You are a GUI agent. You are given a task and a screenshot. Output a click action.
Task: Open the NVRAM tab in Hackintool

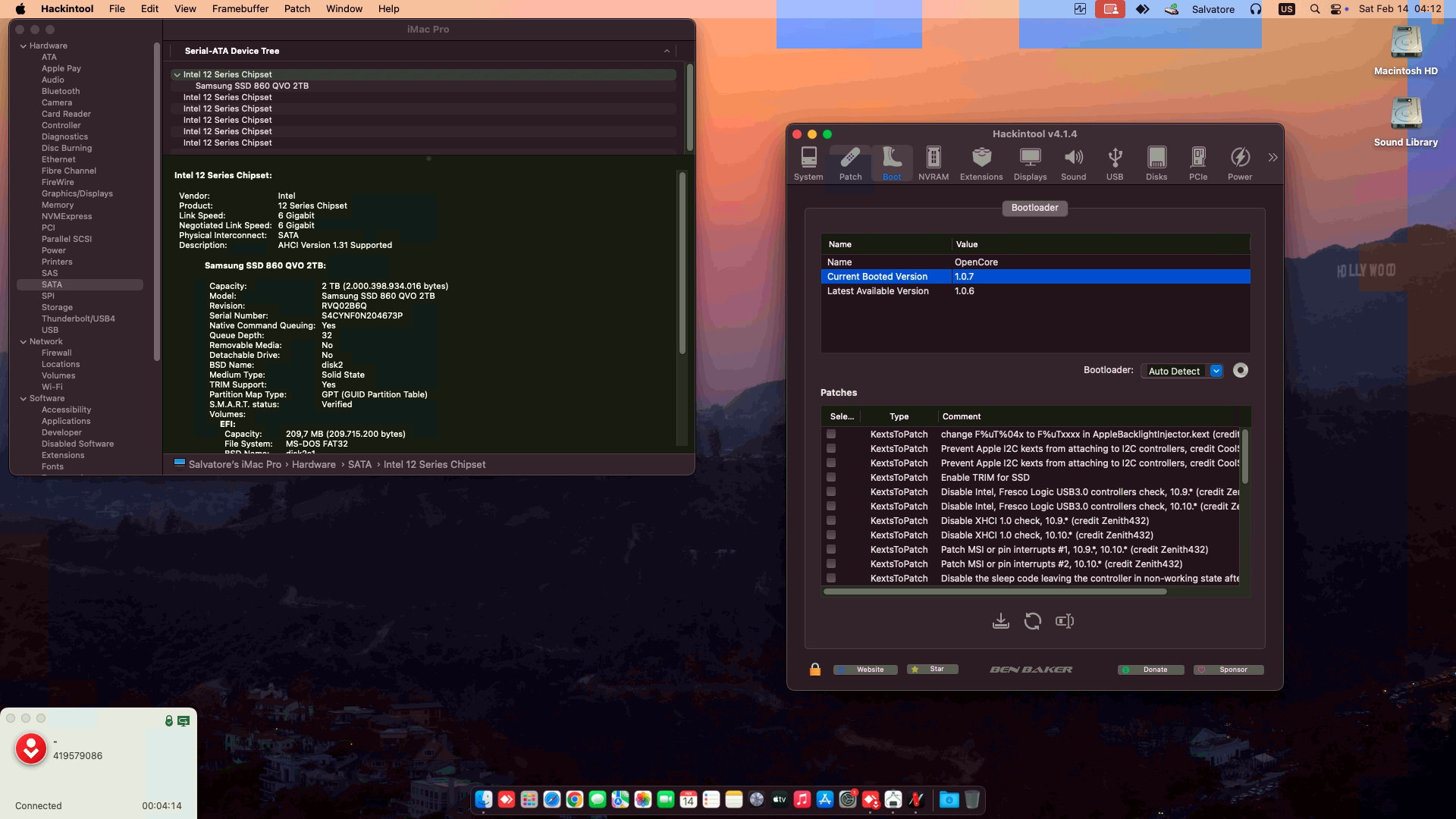pyautogui.click(x=934, y=164)
